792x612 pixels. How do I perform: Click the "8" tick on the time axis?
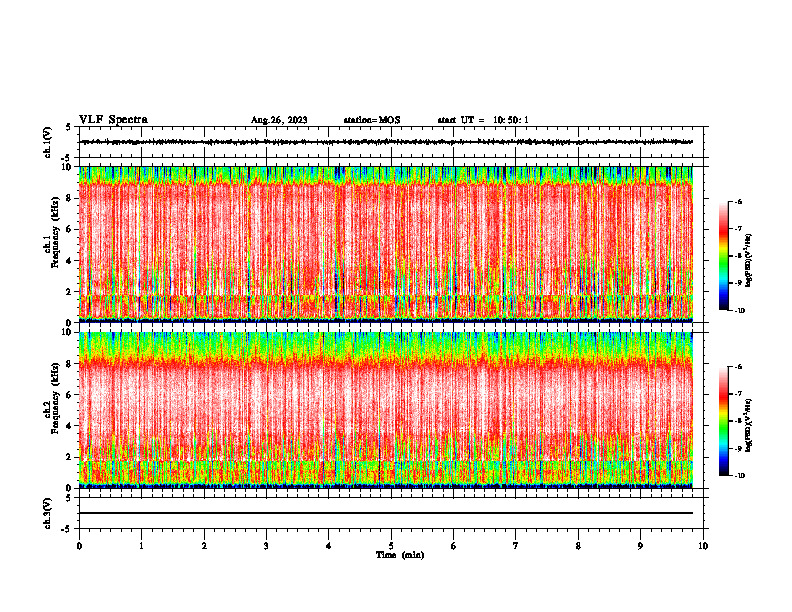(578, 546)
